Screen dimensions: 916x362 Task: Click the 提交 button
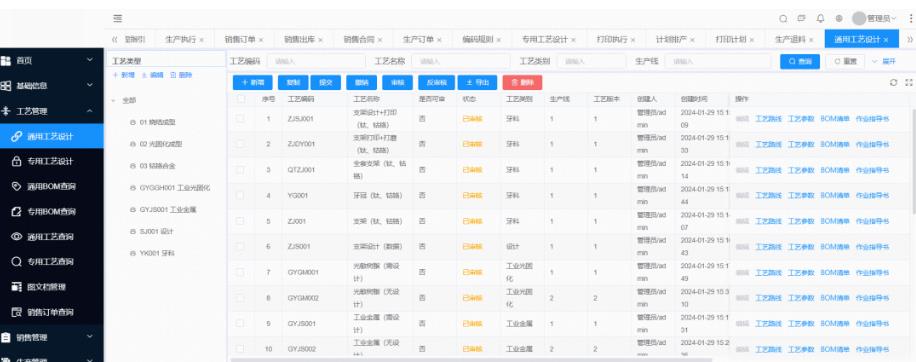tap(325, 83)
